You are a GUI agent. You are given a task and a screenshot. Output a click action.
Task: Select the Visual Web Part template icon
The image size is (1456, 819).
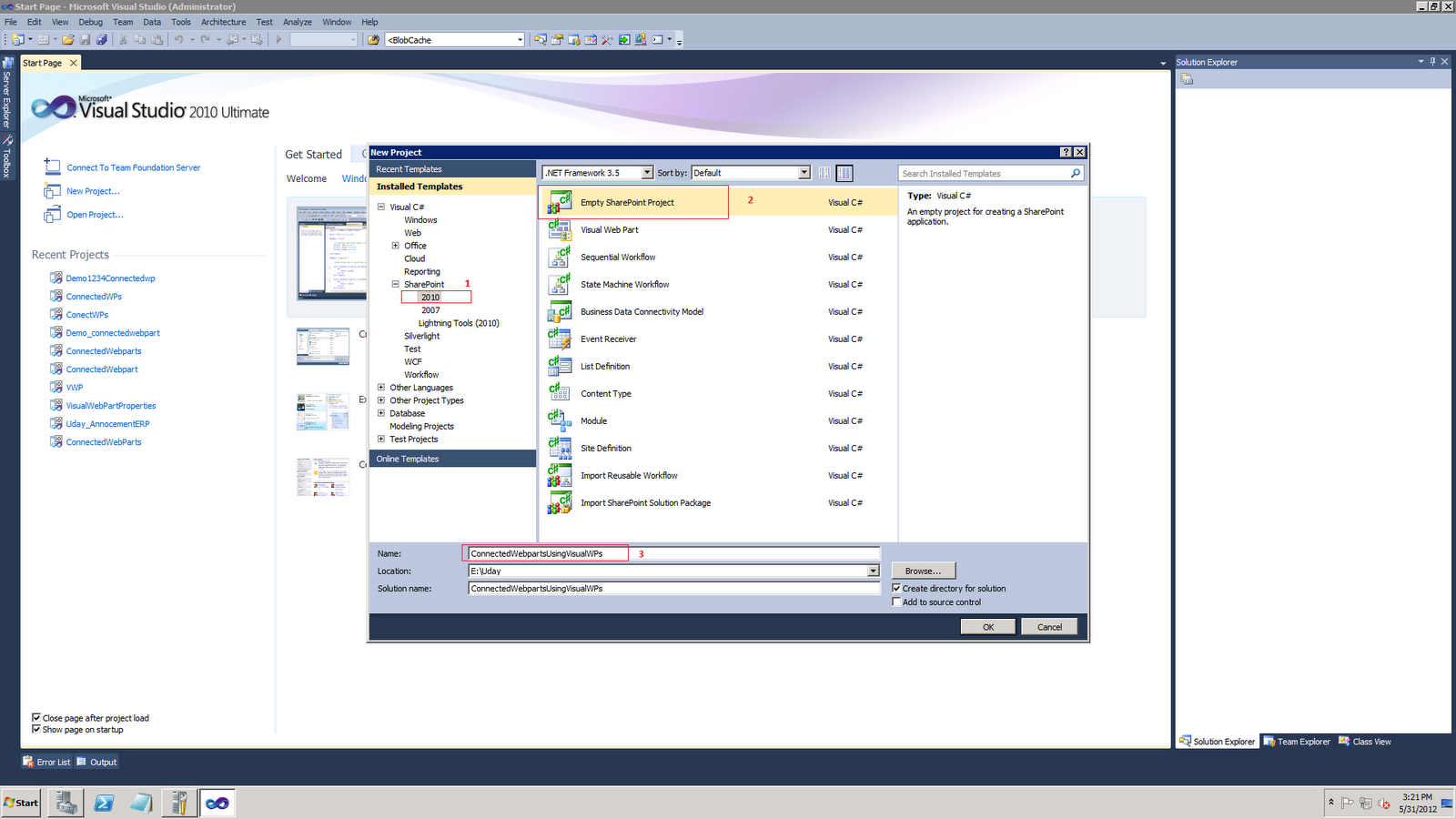559,229
